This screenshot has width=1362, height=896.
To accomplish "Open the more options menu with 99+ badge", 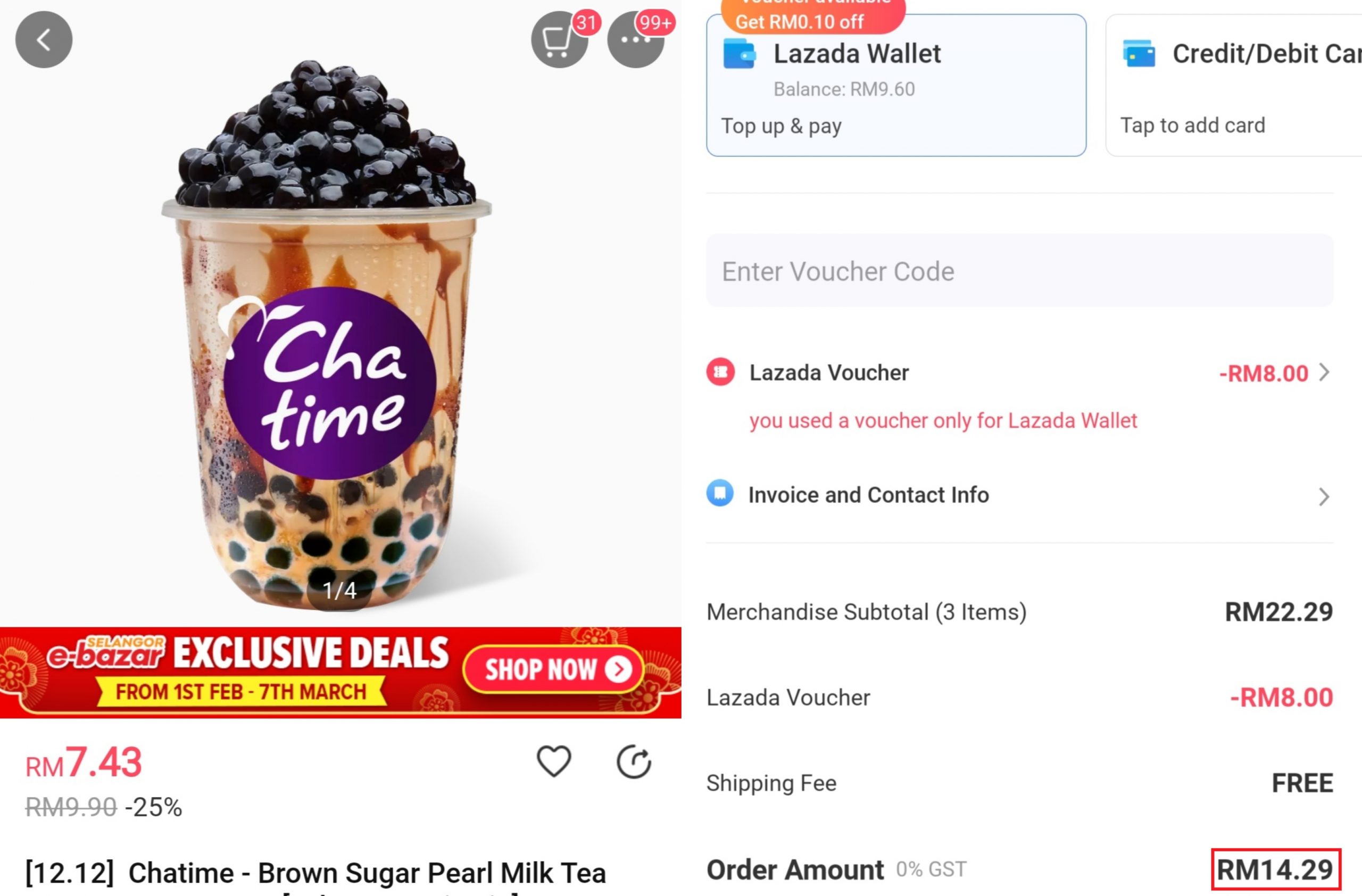I will coord(635,39).
